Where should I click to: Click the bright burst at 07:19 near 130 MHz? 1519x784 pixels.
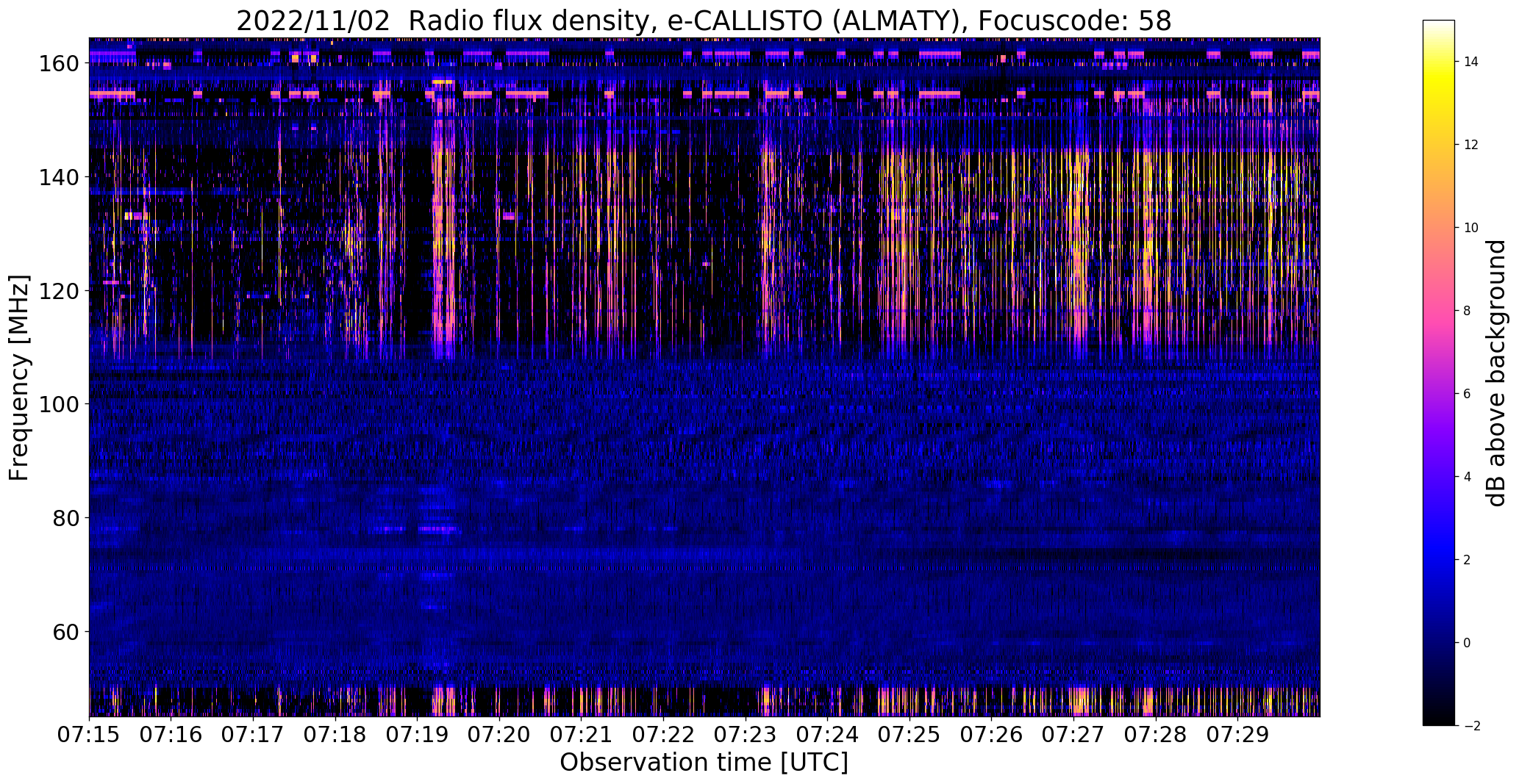coord(442,234)
